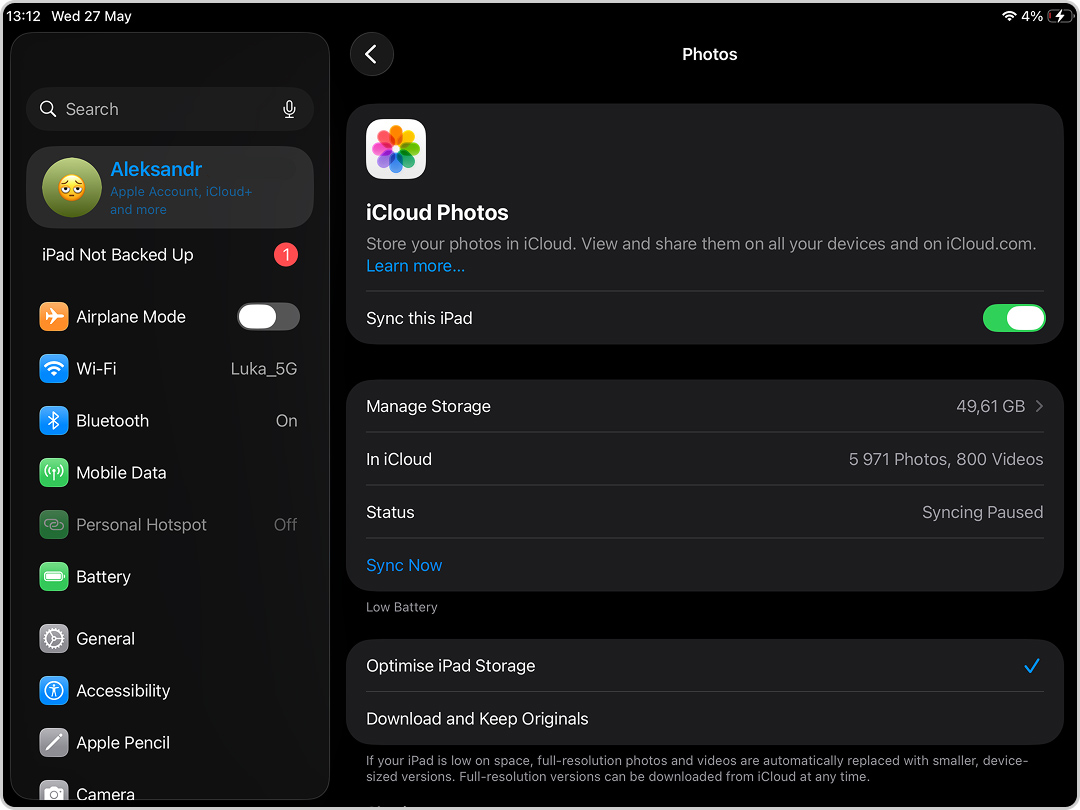Tap Aleksandr's avatar picture

click(72, 187)
